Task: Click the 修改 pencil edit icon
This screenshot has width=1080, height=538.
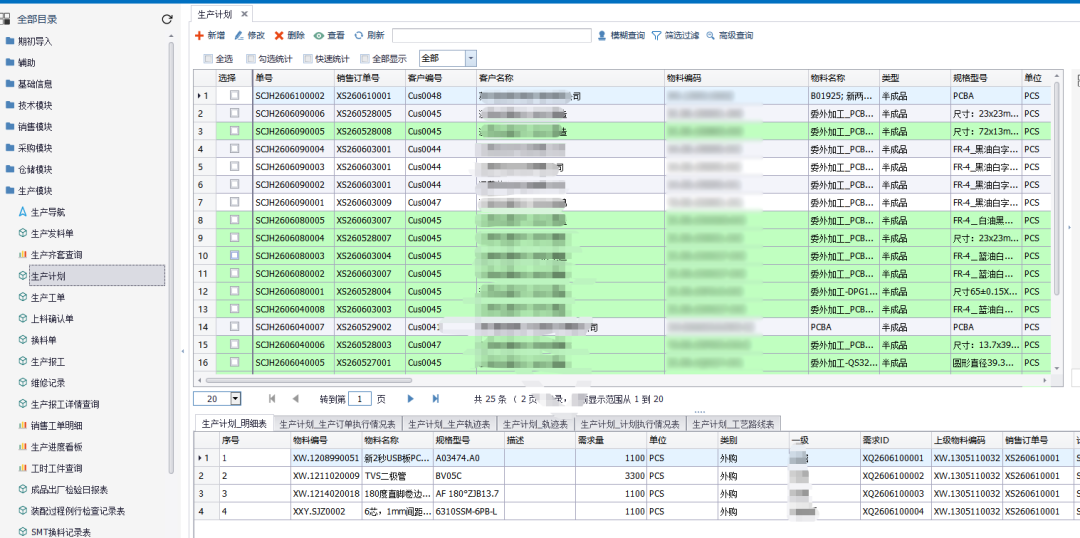Action: [239, 35]
